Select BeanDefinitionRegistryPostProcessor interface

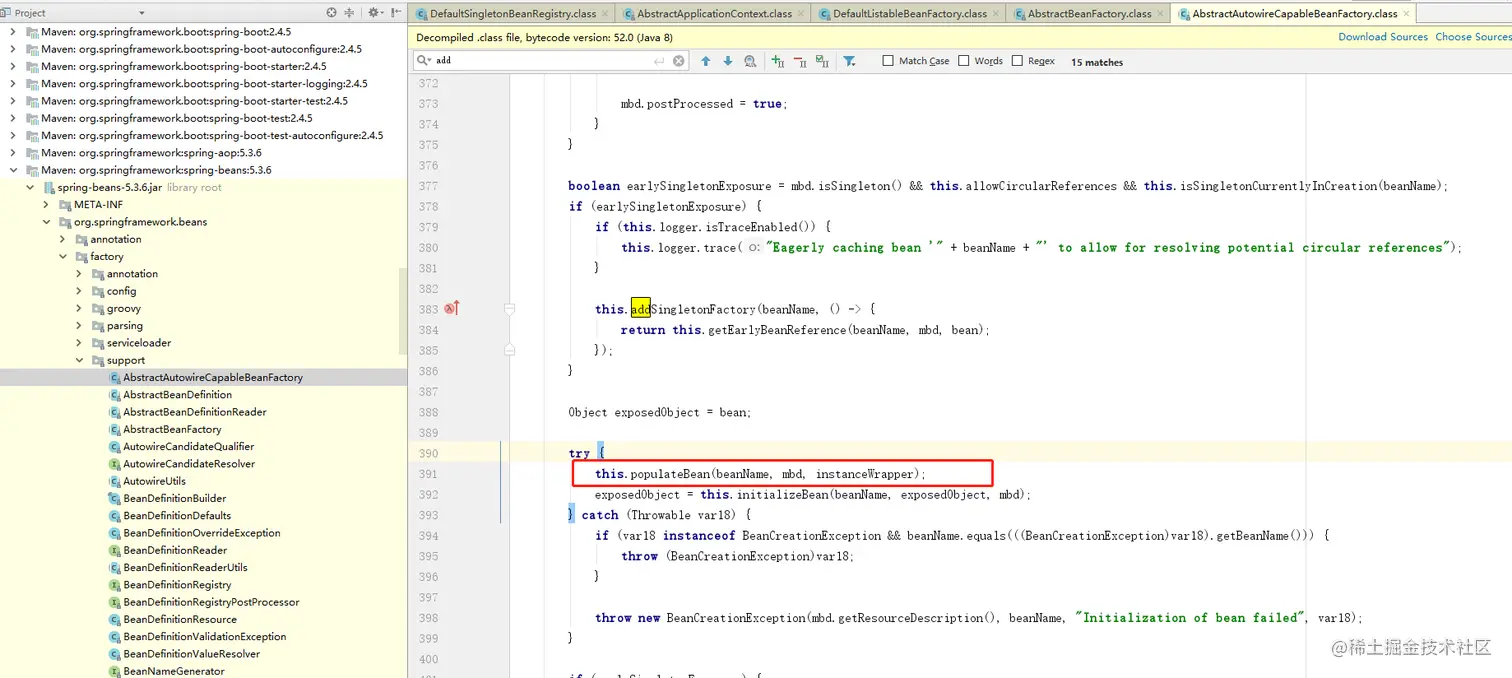(x=211, y=602)
